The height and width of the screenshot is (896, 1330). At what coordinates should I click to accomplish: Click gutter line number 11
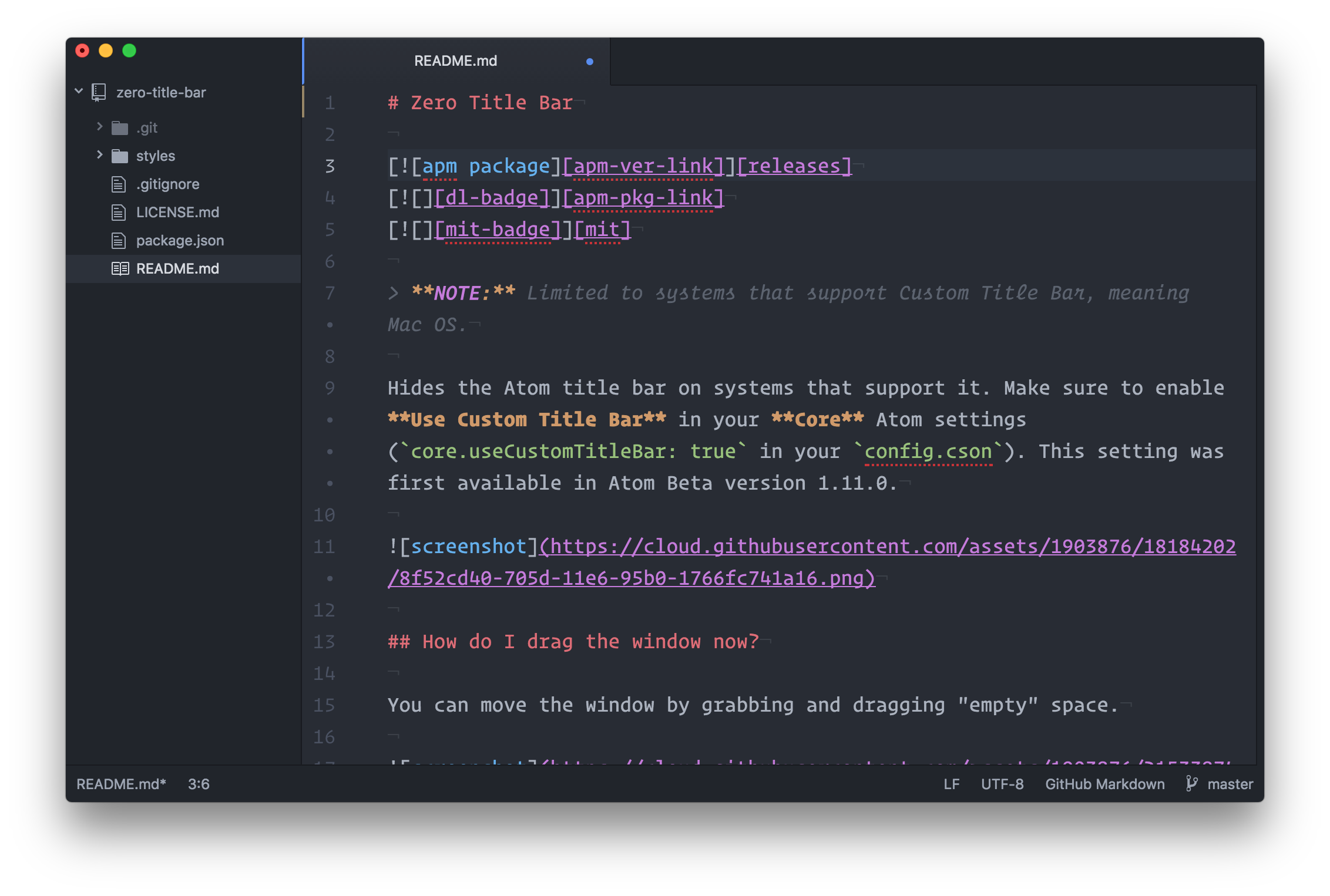pyautogui.click(x=324, y=547)
